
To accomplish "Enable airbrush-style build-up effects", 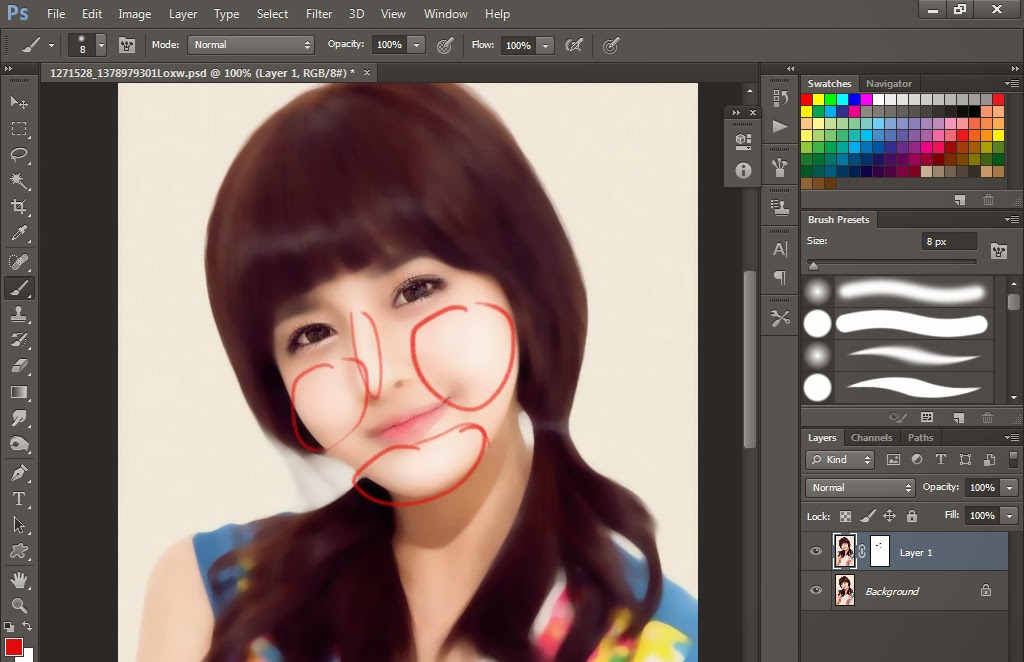I will [x=573, y=45].
